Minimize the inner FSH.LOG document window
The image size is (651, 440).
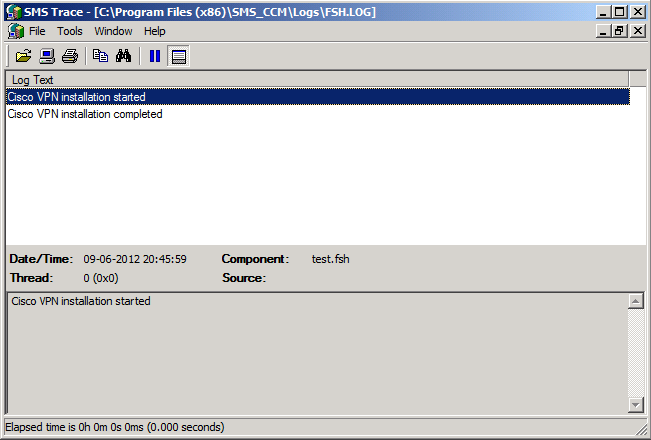click(603, 31)
